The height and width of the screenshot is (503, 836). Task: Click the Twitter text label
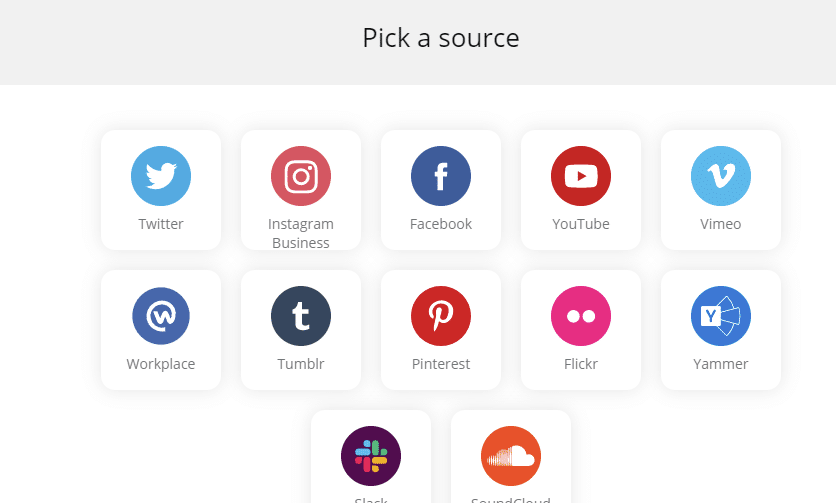pos(161,224)
